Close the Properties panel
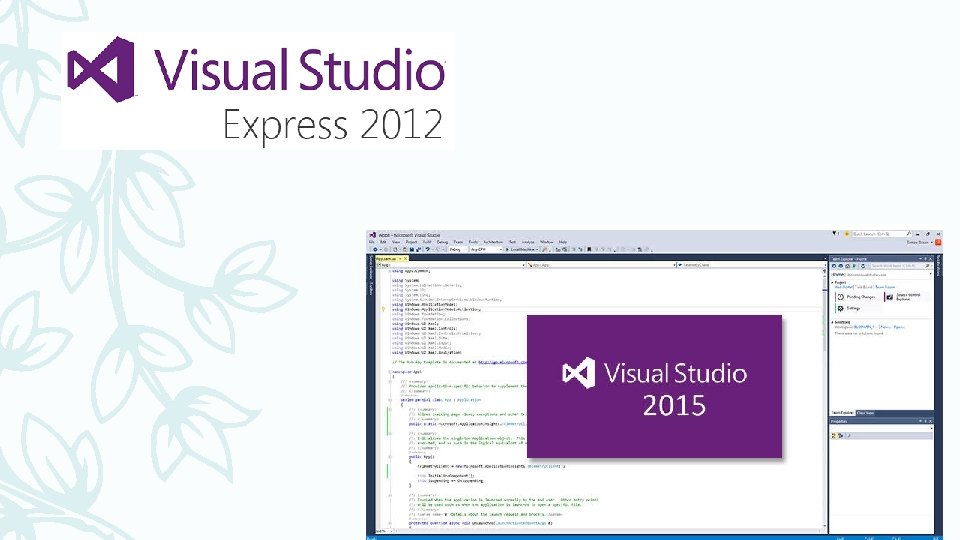 pyautogui.click(x=931, y=421)
